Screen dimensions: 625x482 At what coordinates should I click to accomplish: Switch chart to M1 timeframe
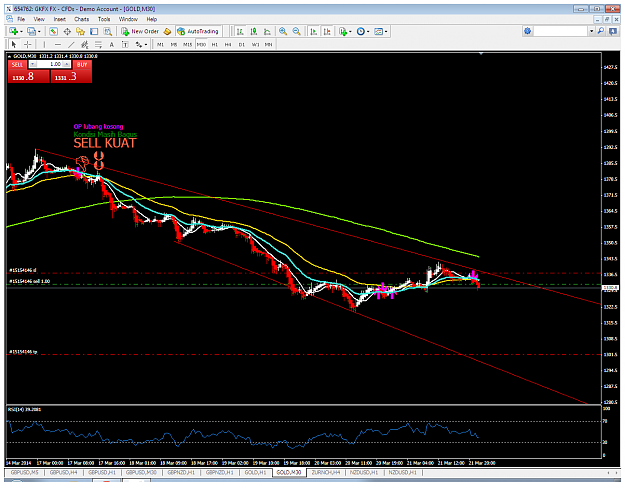[160, 45]
